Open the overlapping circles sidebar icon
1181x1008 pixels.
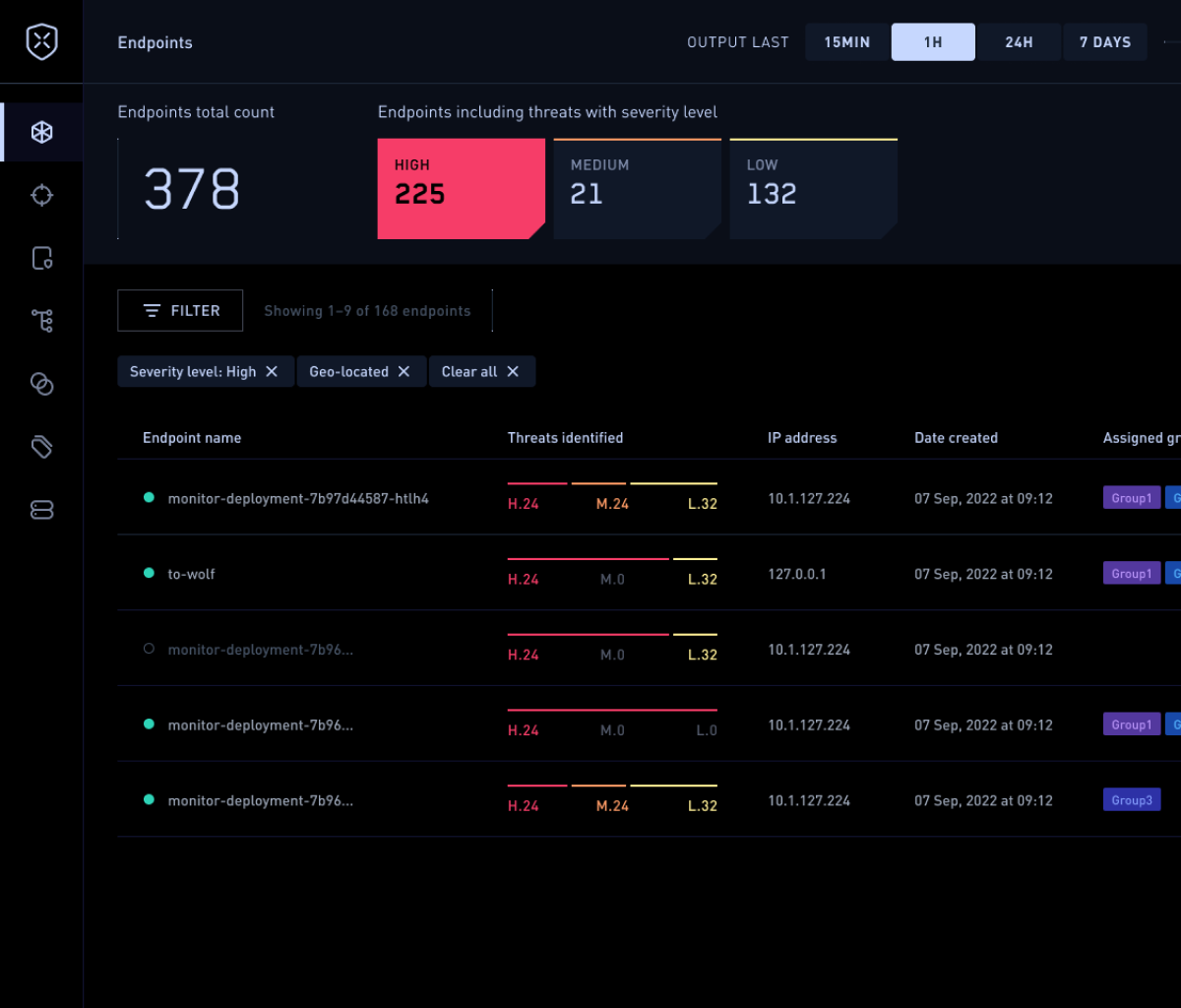click(x=41, y=384)
